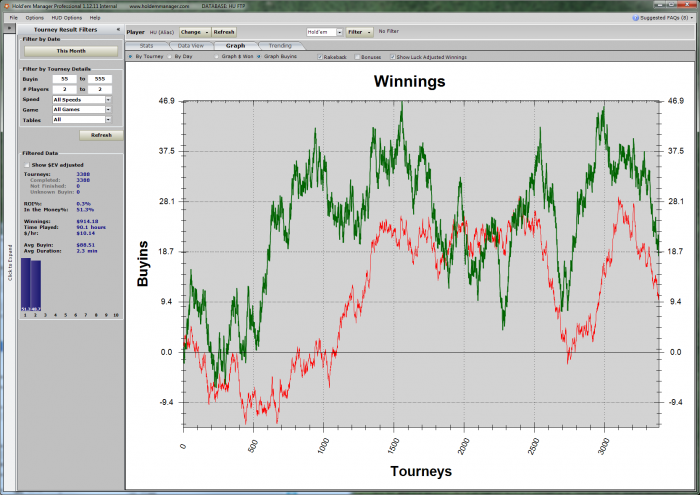Open the Options menu
The image size is (700, 495).
(x=34, y=18)
